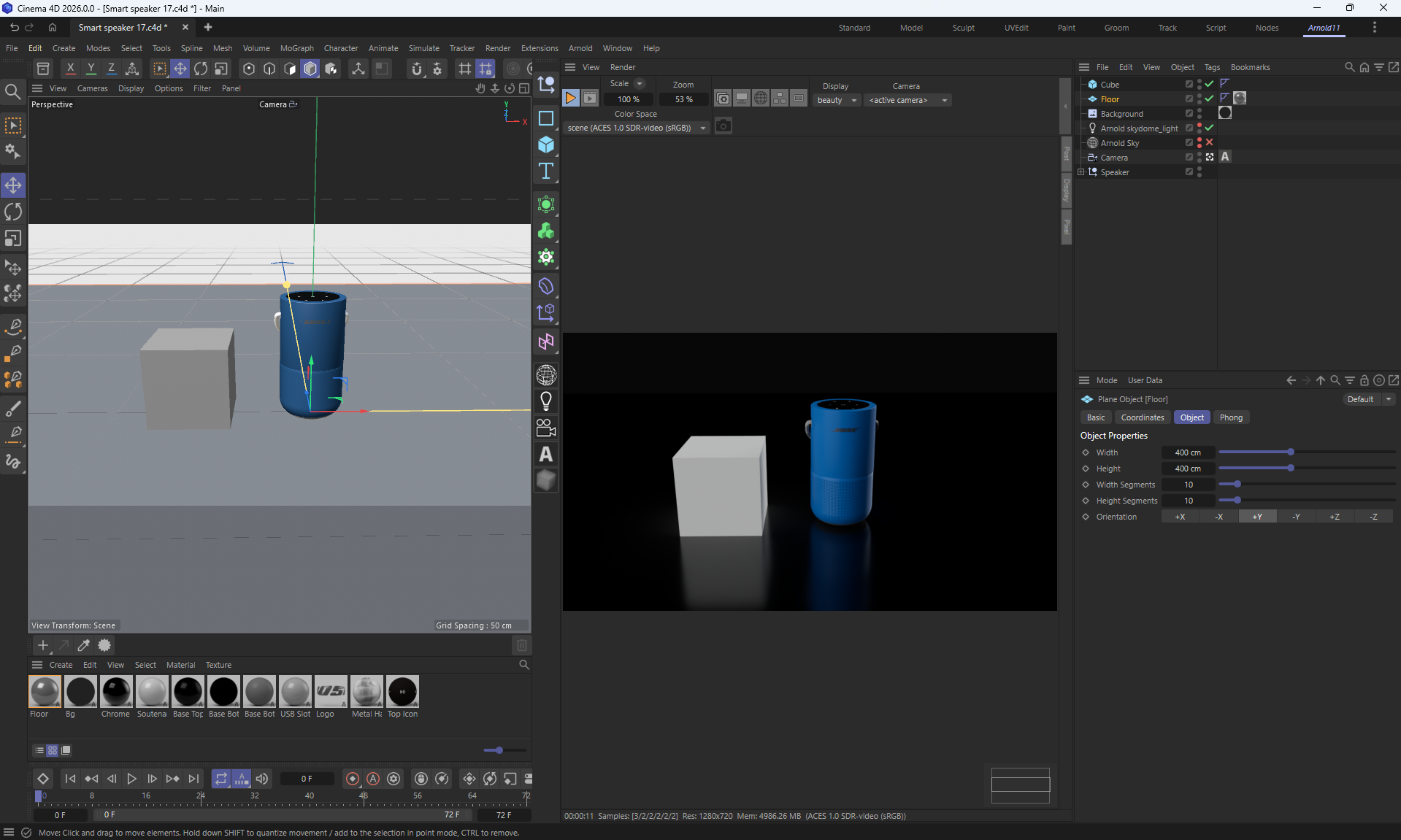The width and height of the screenshot is (1401, 840).
Task: Adjust the Width slider handle
Action: pos(1291,452)
